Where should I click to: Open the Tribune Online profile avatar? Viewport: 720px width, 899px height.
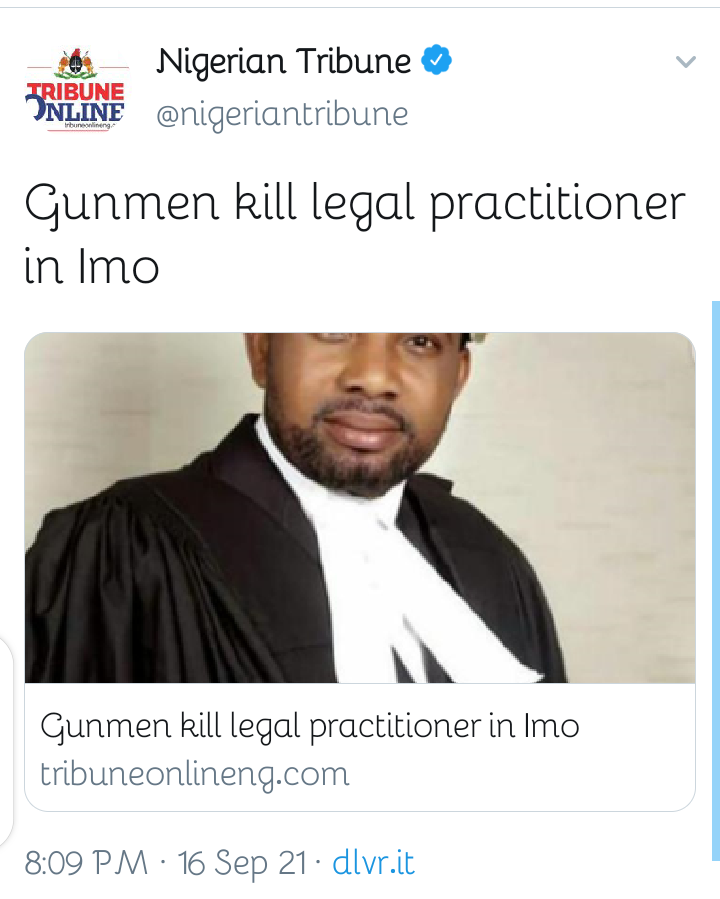(76, 89)
